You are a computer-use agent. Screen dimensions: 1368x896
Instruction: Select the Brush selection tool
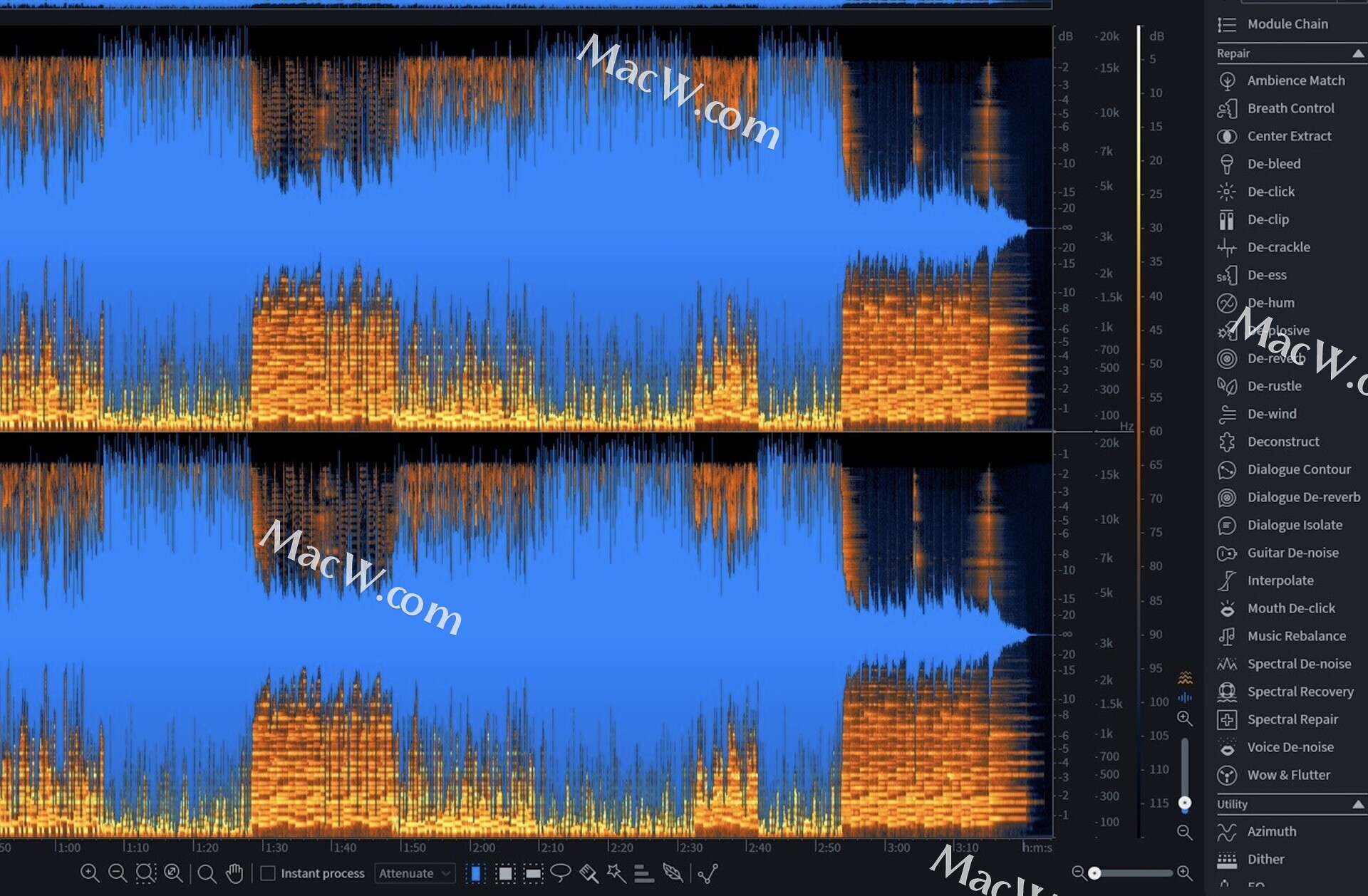[589, 873]
